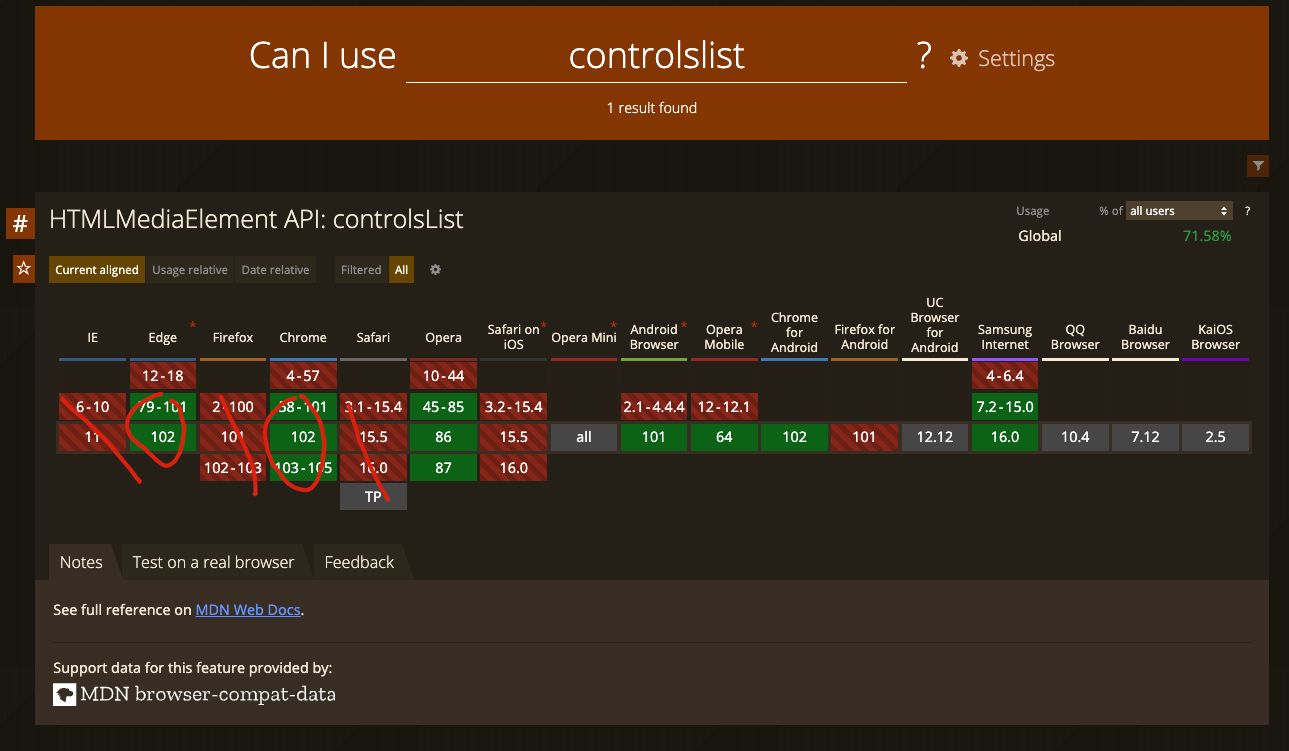This screenshot has height=751, width=1289.
Task: Star the controlsList feature
Action: 23,268
